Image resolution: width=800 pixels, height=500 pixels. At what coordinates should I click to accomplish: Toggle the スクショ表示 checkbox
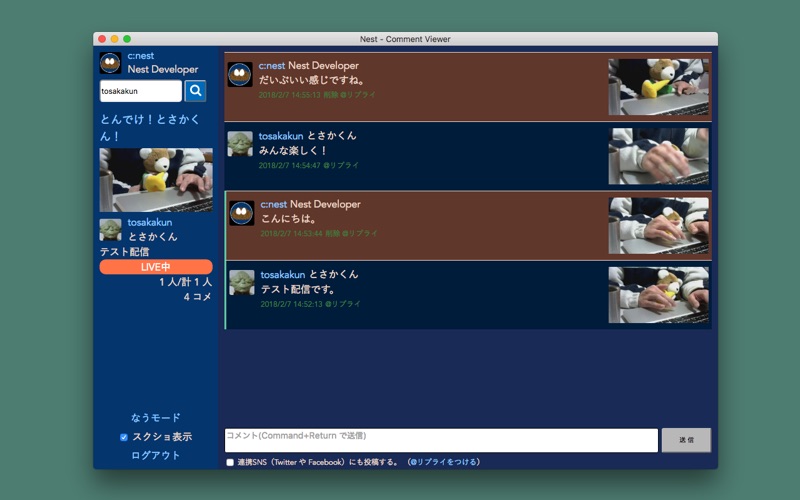[123, 437]
